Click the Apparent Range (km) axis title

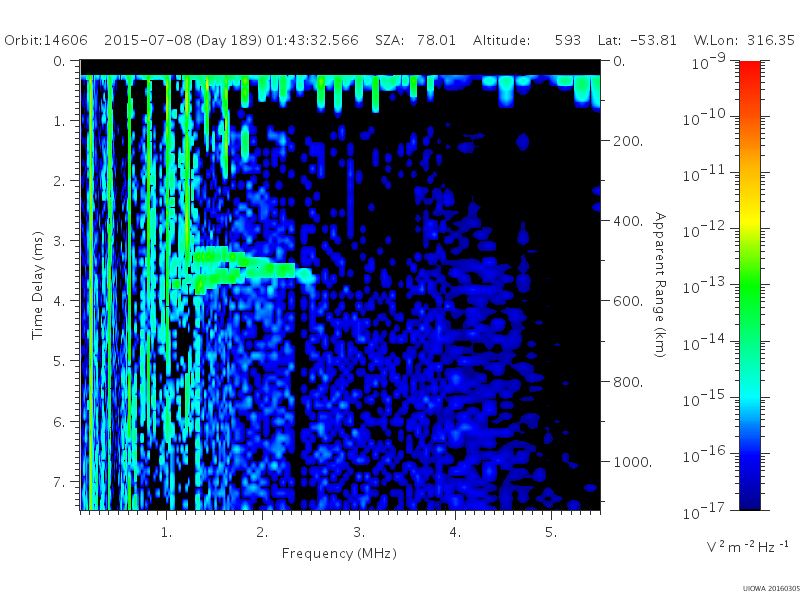point(660,285)
